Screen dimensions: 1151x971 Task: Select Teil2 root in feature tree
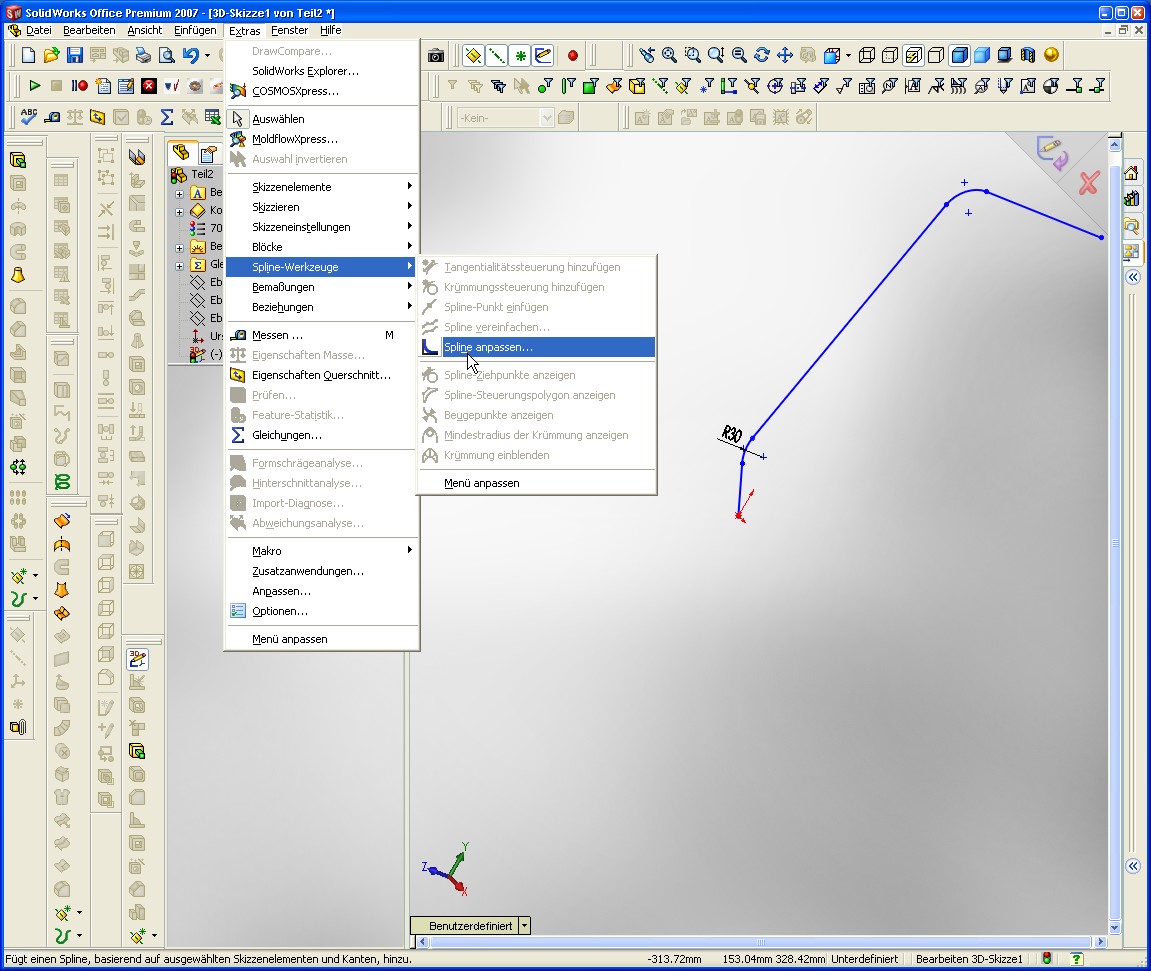pos(202,174)
